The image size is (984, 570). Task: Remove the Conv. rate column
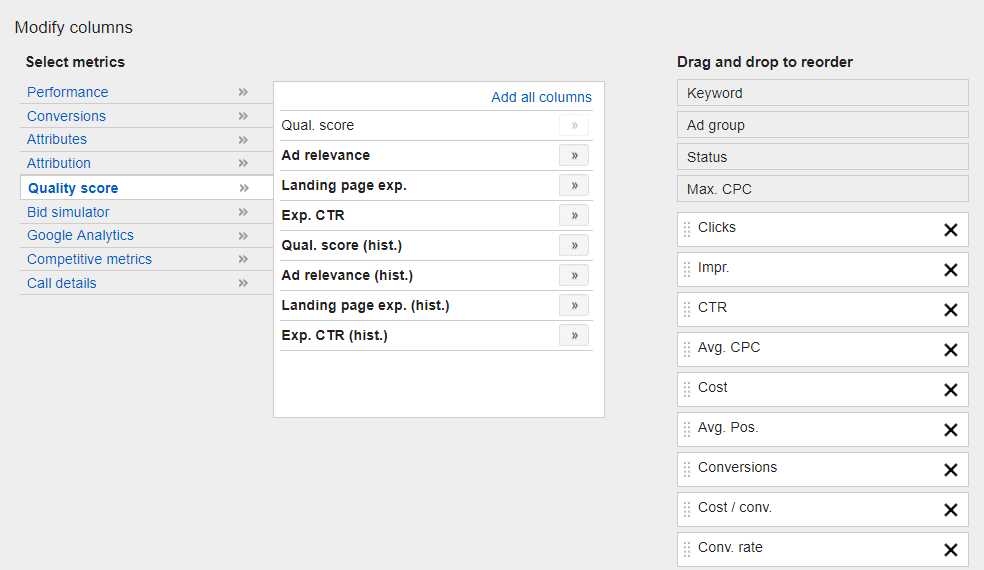(x=951, y=550)
